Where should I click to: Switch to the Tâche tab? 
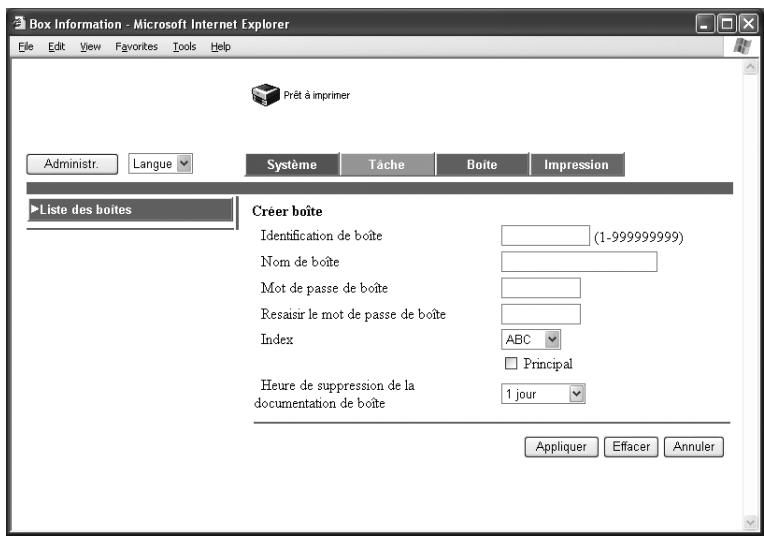click(x=387, y=165)
